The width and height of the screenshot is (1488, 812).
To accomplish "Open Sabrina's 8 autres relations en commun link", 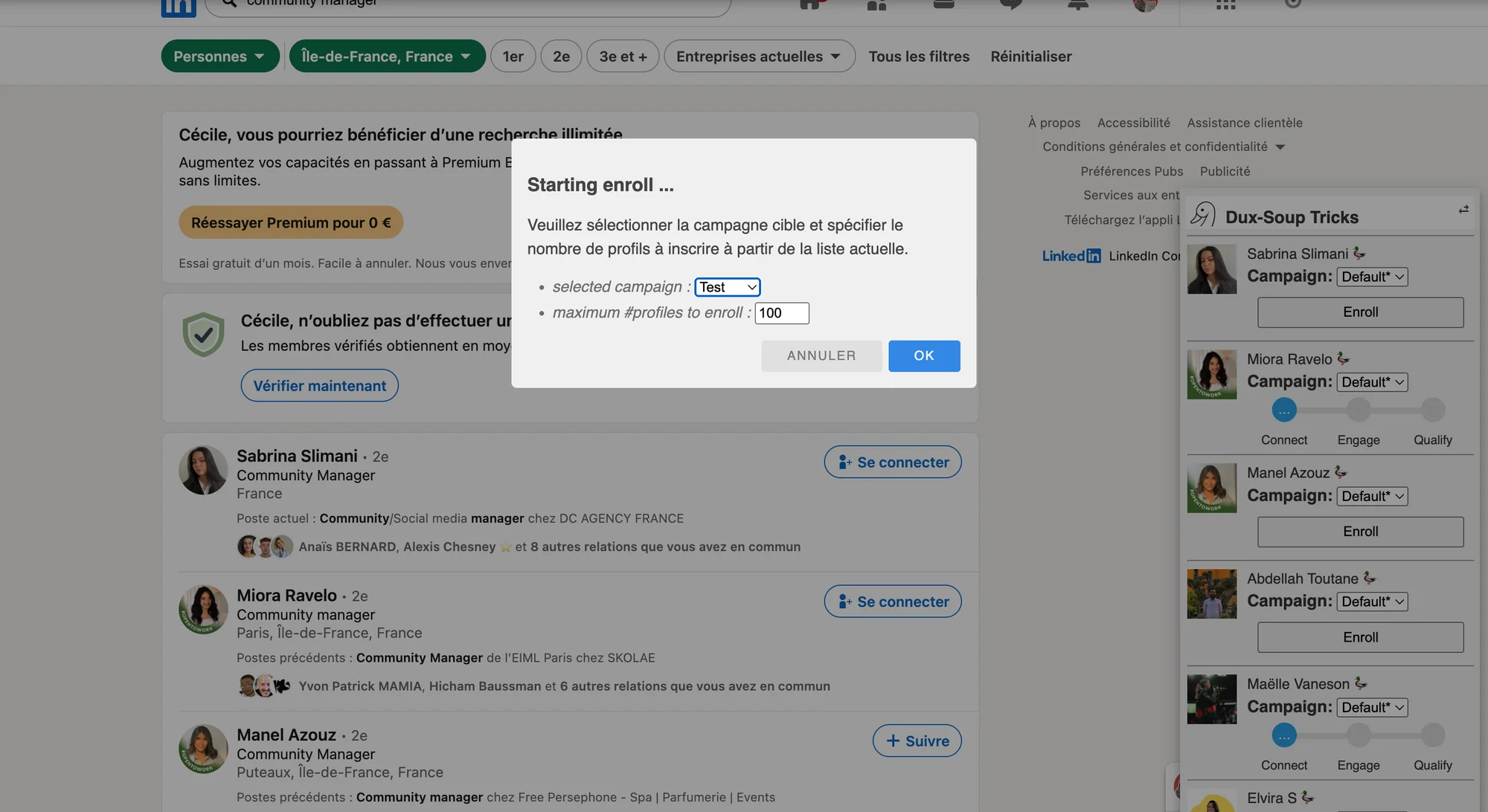I will pos(665,547).
